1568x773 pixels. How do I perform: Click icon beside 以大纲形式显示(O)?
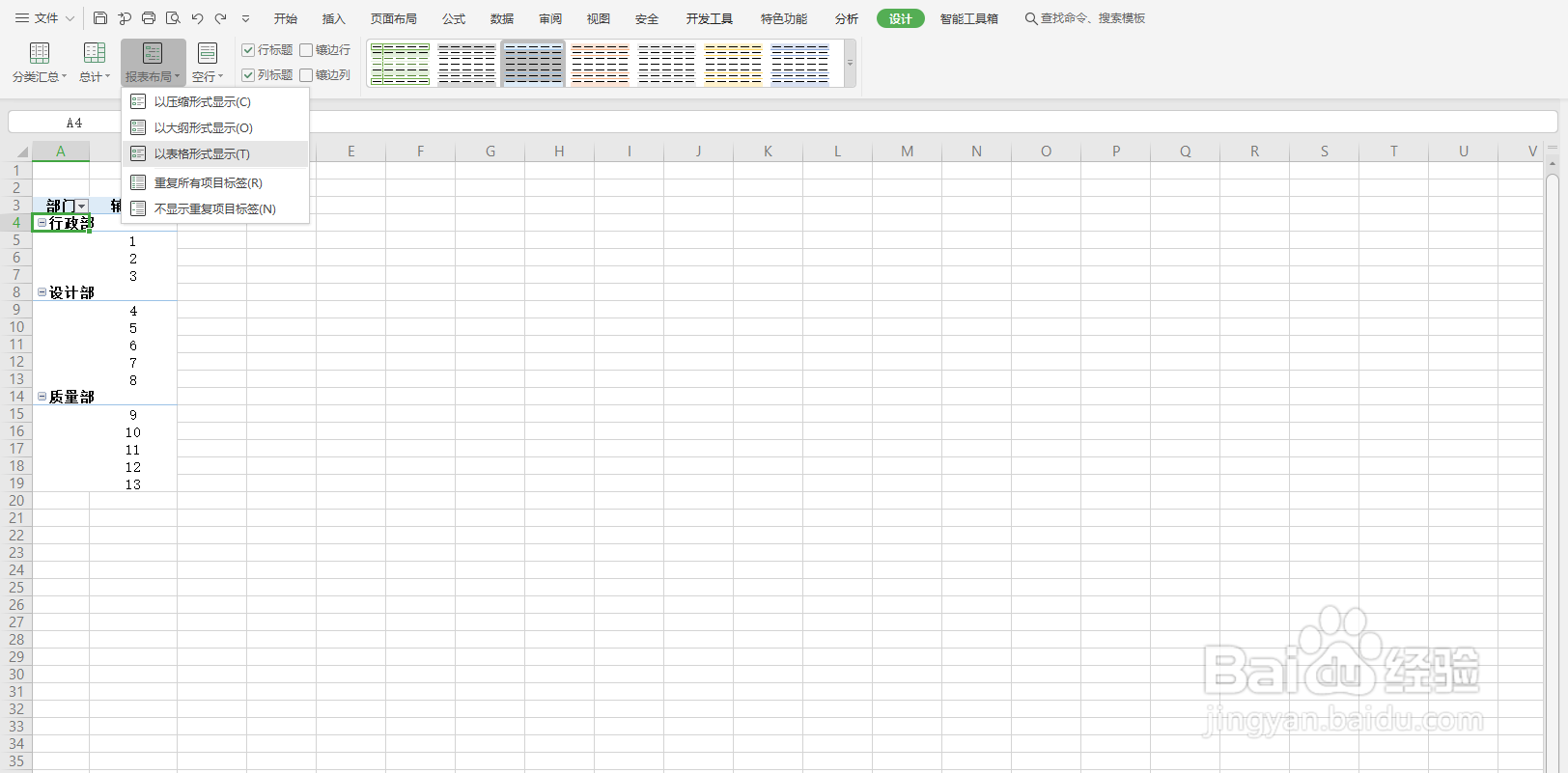[x=138, y=127]
